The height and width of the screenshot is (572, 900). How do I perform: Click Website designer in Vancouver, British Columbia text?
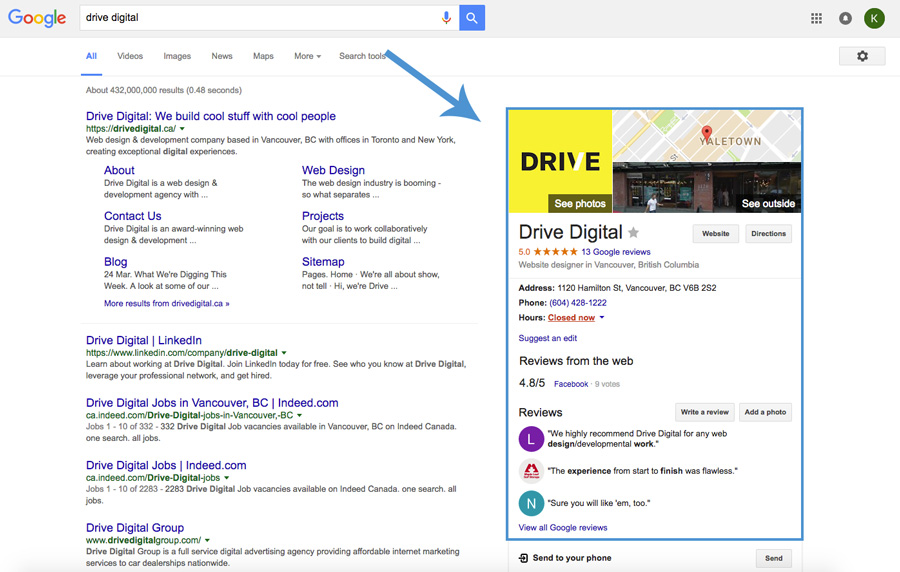(608, 265)
